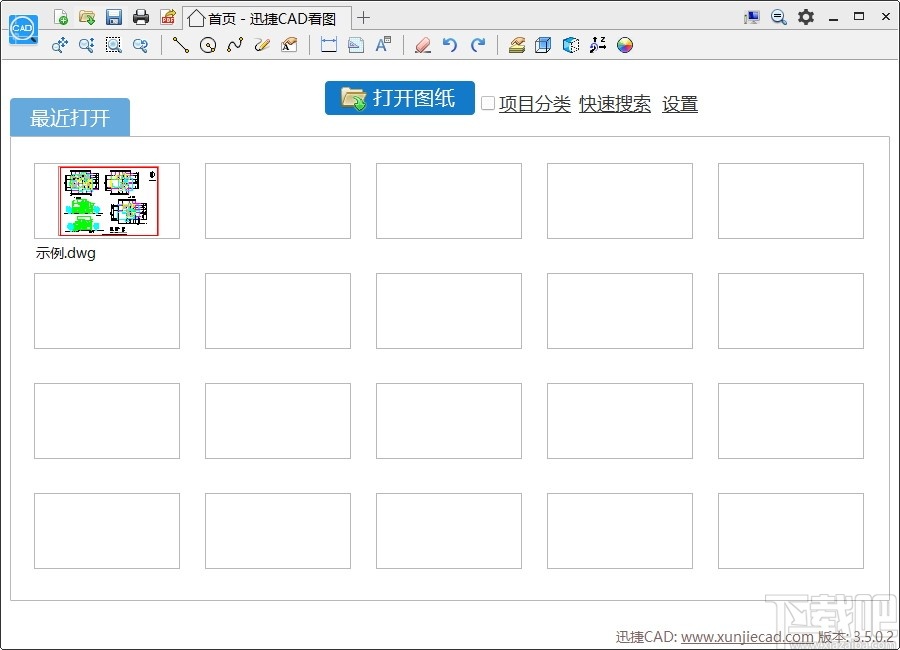Select the text annotation tool with pencil
900x650 pixels.
289,45
